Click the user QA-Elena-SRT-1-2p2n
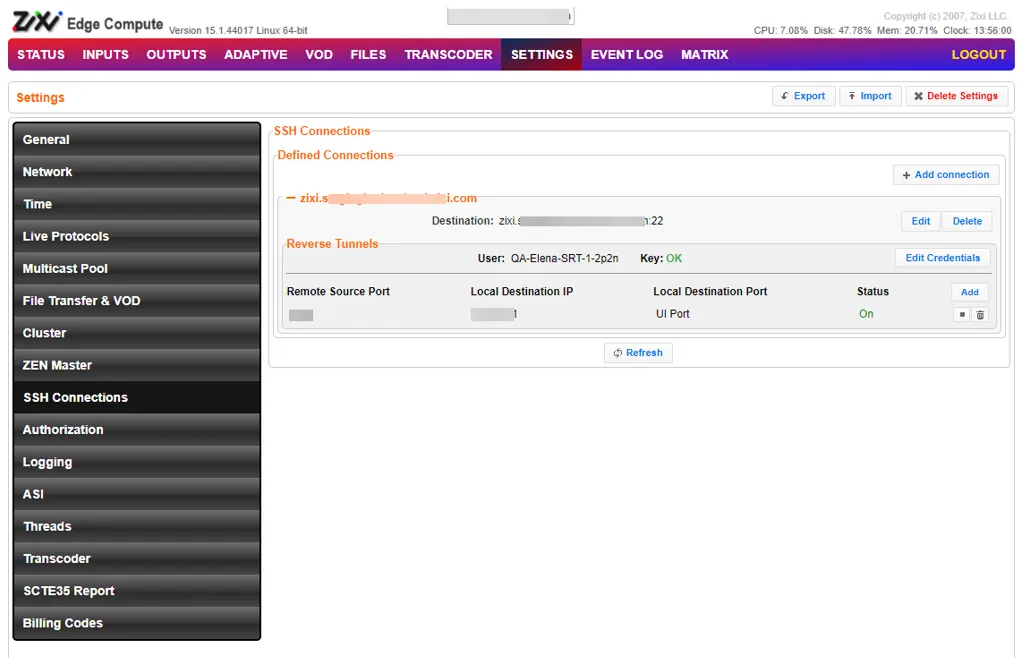This screenshot has width=1018, height=658. click(x=564, y=258)
